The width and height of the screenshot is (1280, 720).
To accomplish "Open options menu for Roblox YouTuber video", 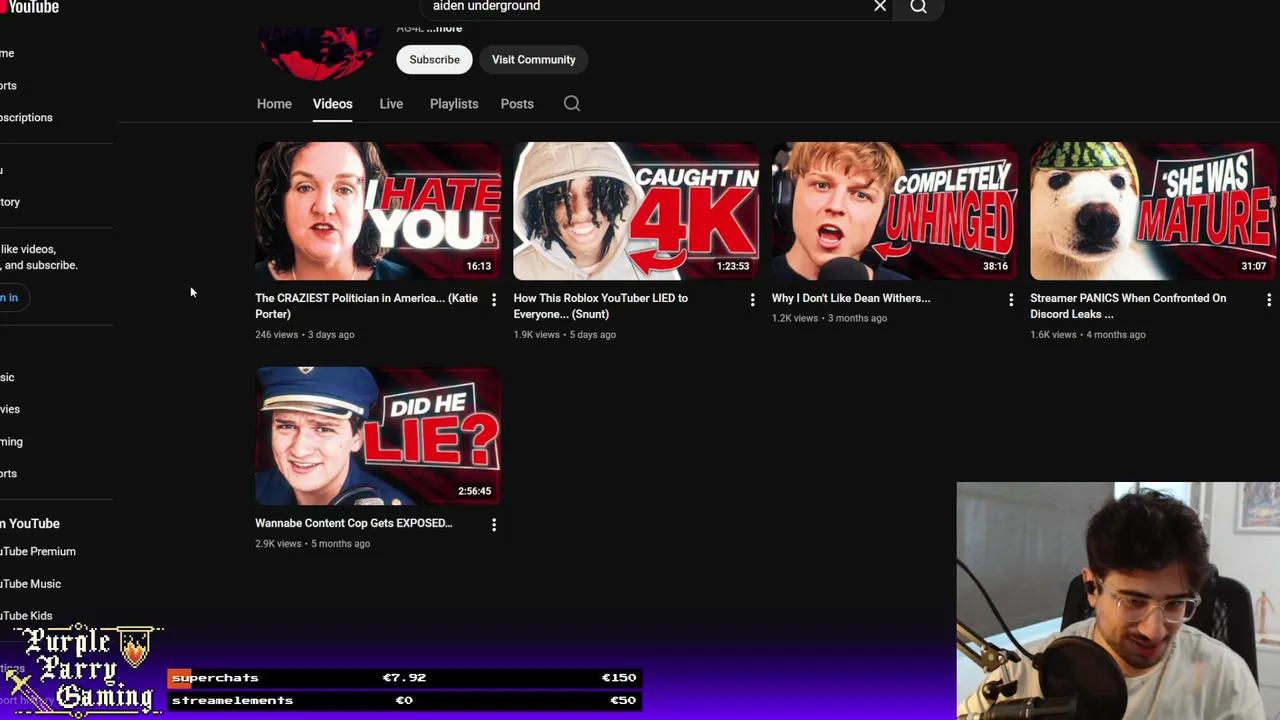I will 753,300.
